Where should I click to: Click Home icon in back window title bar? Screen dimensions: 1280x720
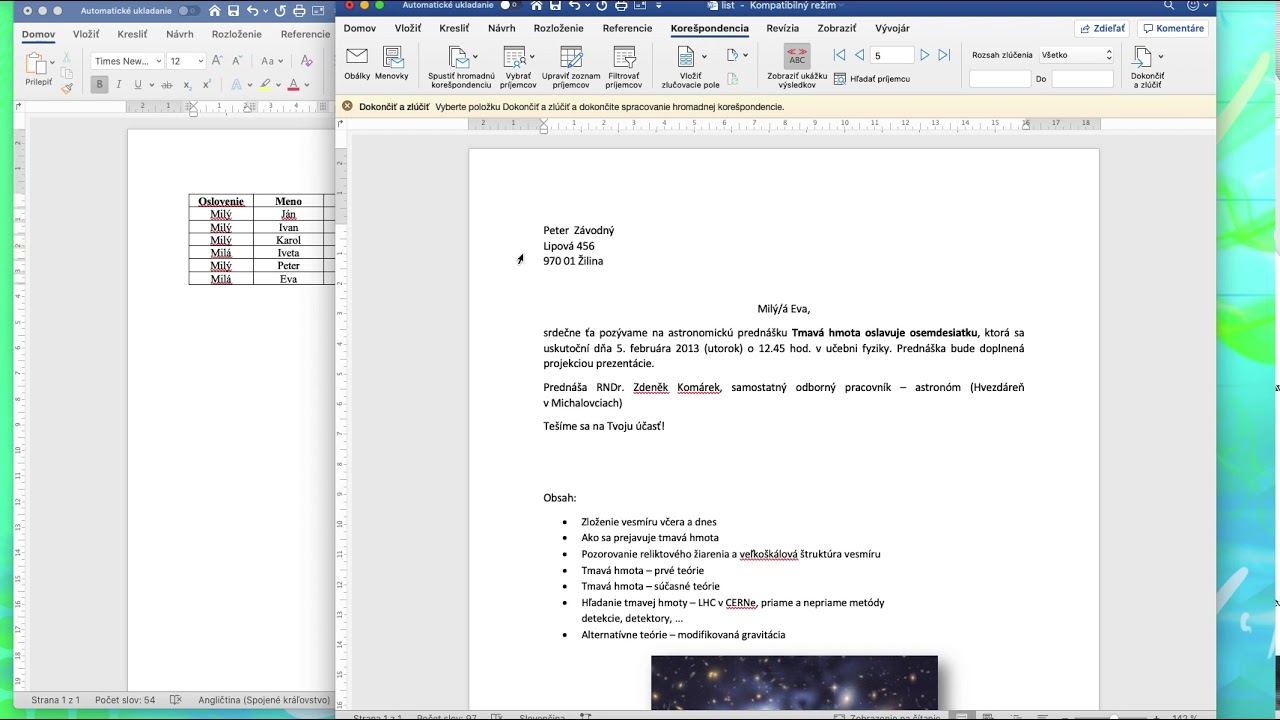click(x=214, y=11)
